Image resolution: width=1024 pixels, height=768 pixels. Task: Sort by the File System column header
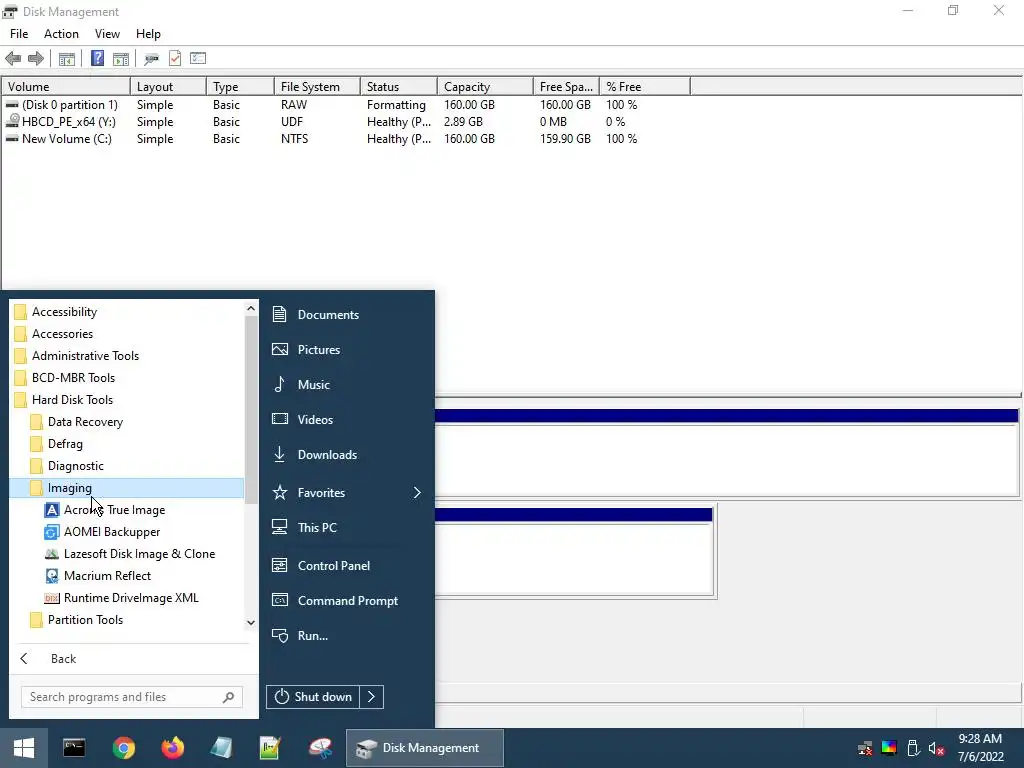tap(317, 87)
